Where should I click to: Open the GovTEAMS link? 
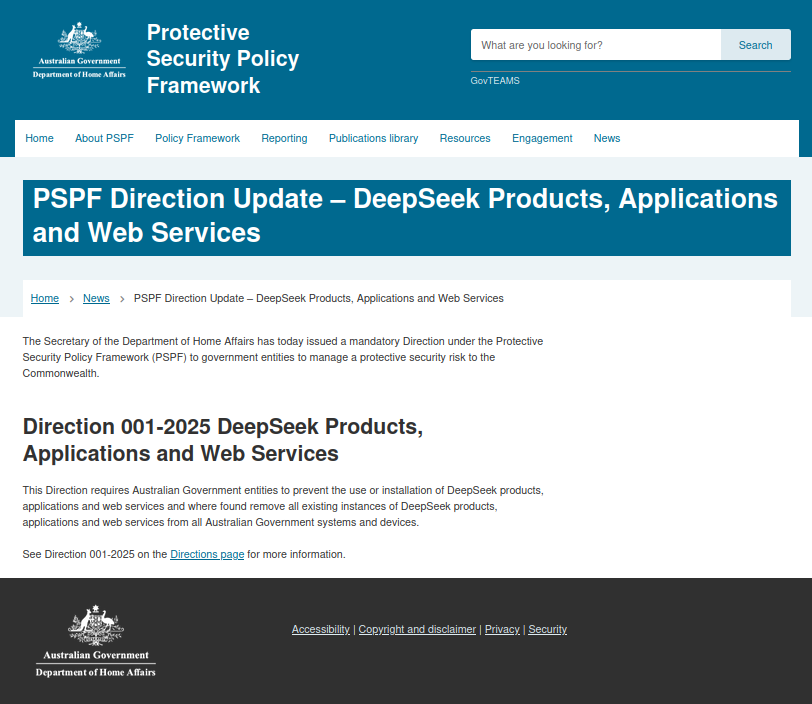495,81
